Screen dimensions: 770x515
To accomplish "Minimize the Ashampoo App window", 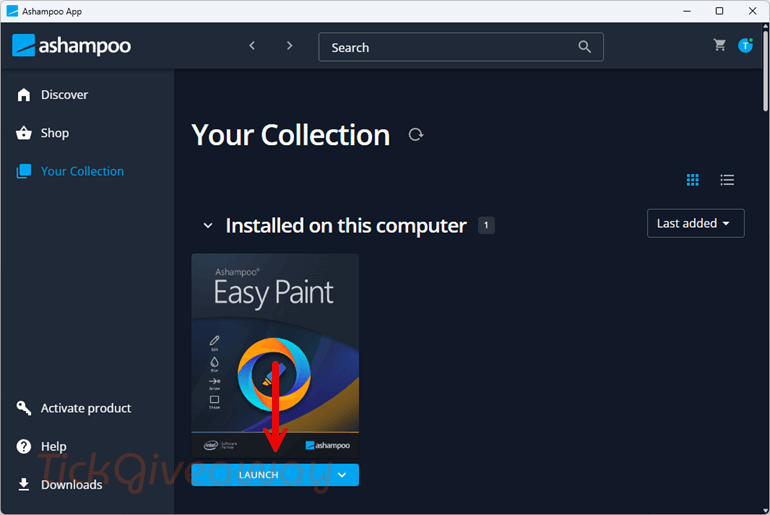I will point(687,11).
